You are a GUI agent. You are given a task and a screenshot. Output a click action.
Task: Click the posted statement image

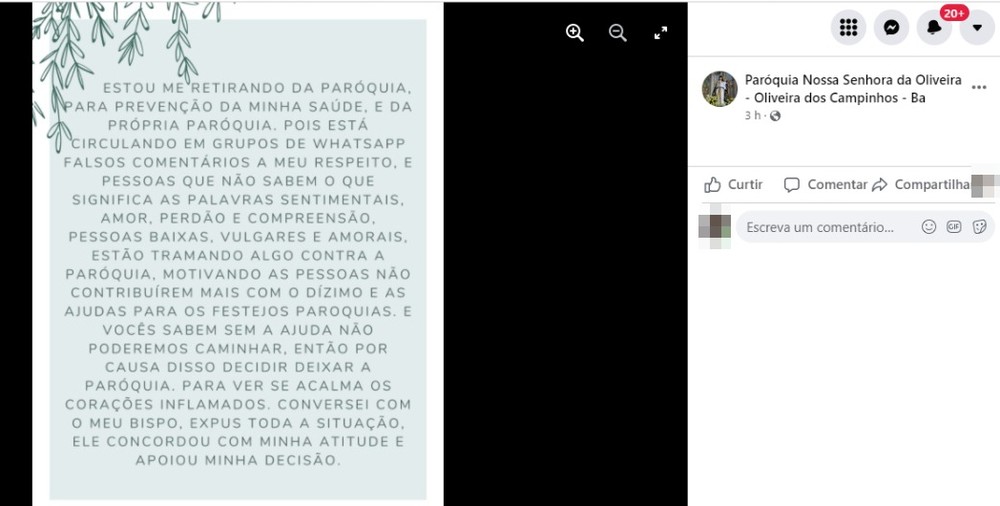point(238,253)
